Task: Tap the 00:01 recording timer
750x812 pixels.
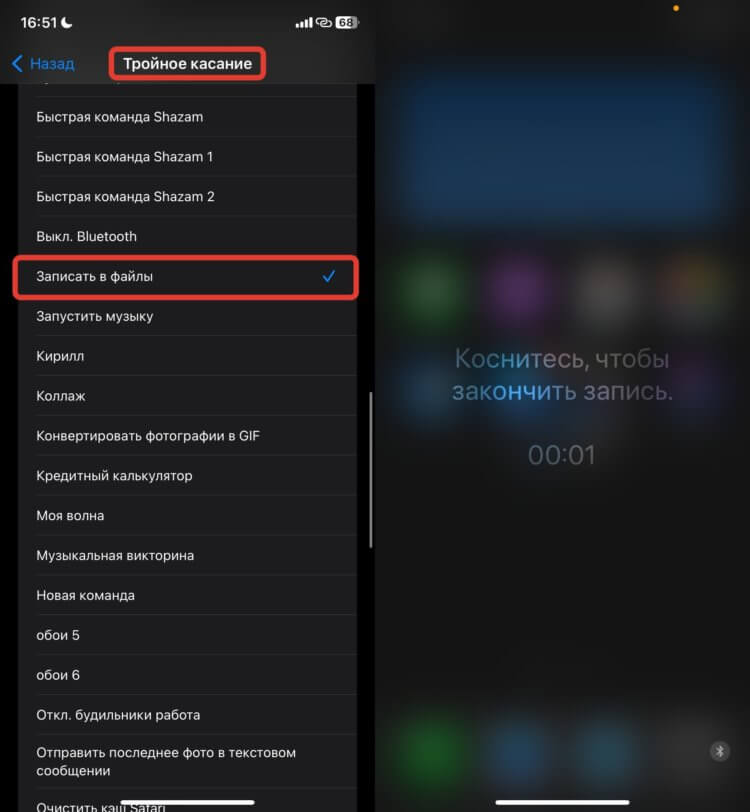Action: pyautogui.click(x=561, y=455)
